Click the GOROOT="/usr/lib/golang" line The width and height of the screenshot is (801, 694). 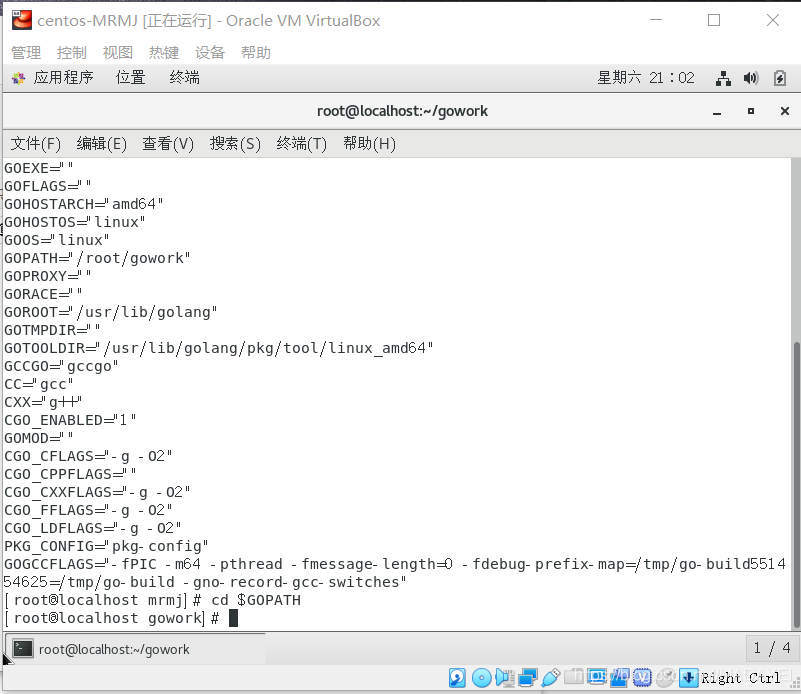[111, 312]
